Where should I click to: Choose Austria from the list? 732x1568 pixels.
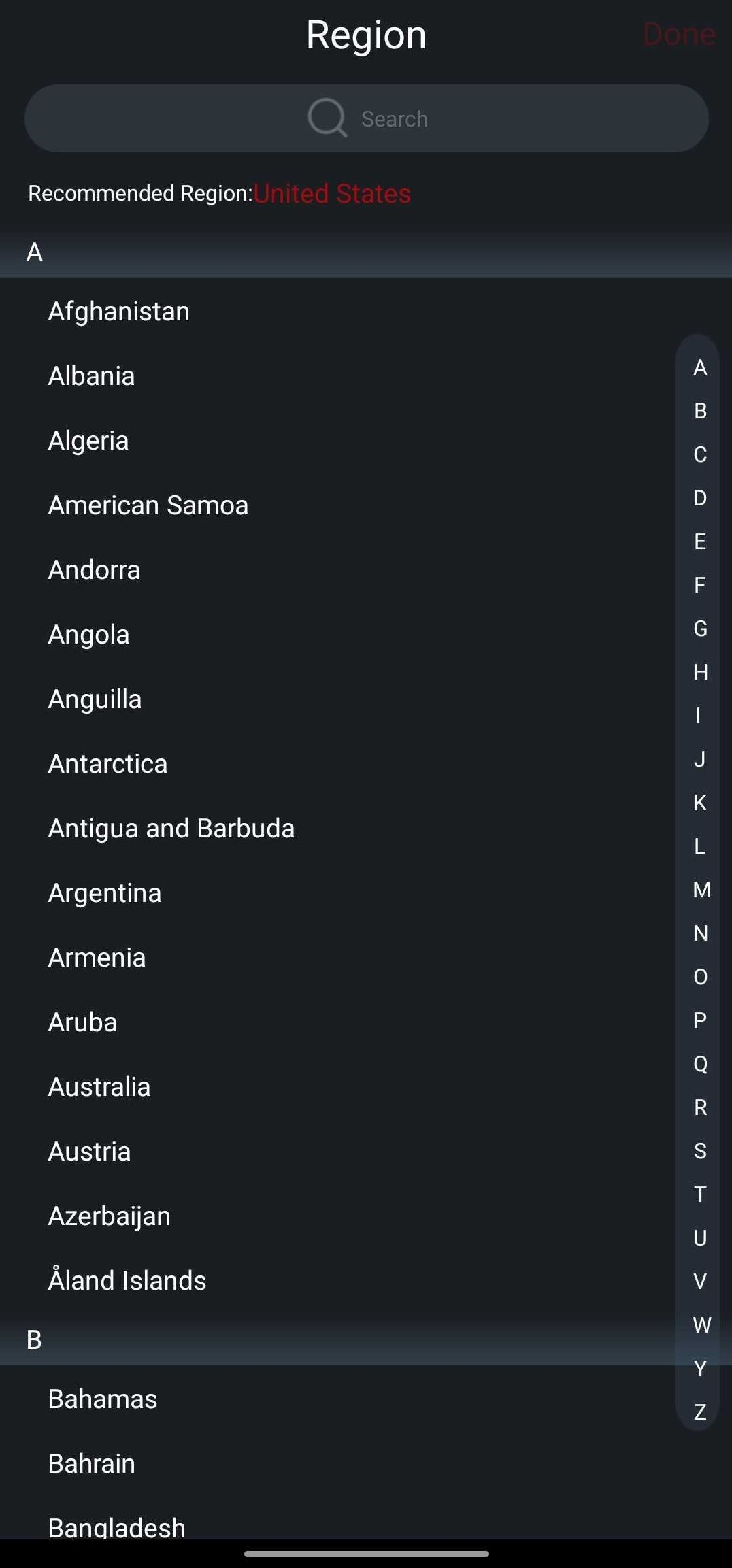click(366, 1152)
